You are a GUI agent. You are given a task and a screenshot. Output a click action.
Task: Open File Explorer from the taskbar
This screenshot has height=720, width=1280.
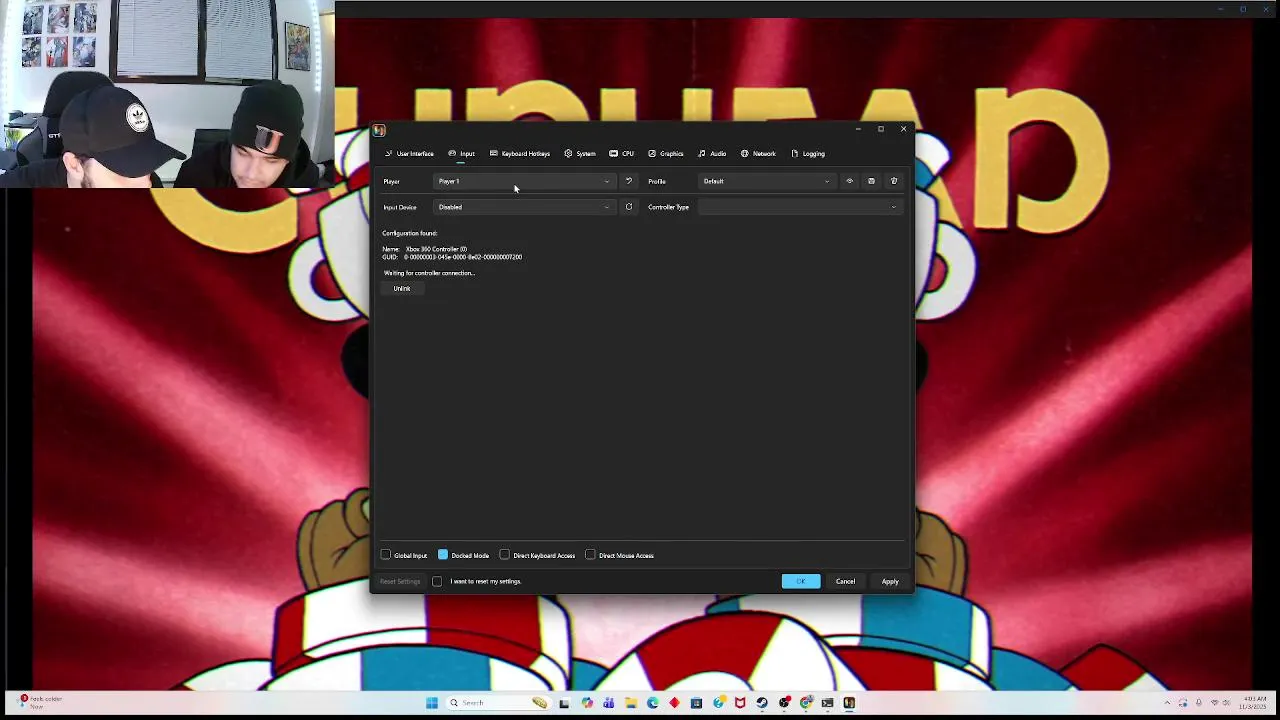pos(631,703)
